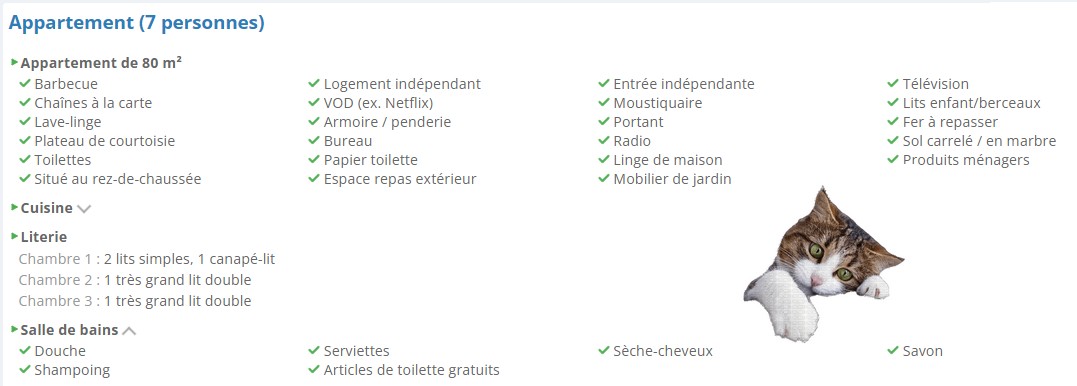Select the Salle de bains title

pyautogui.click(x=69, y=330)
